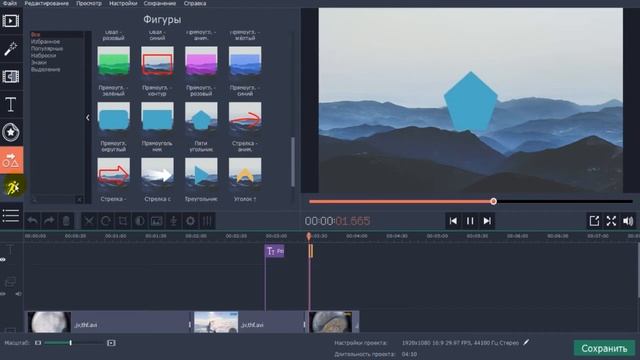Select the rounded blue rectangle thumbnail
This screenshot has width=640, height=360.
[x=113, y=117]
